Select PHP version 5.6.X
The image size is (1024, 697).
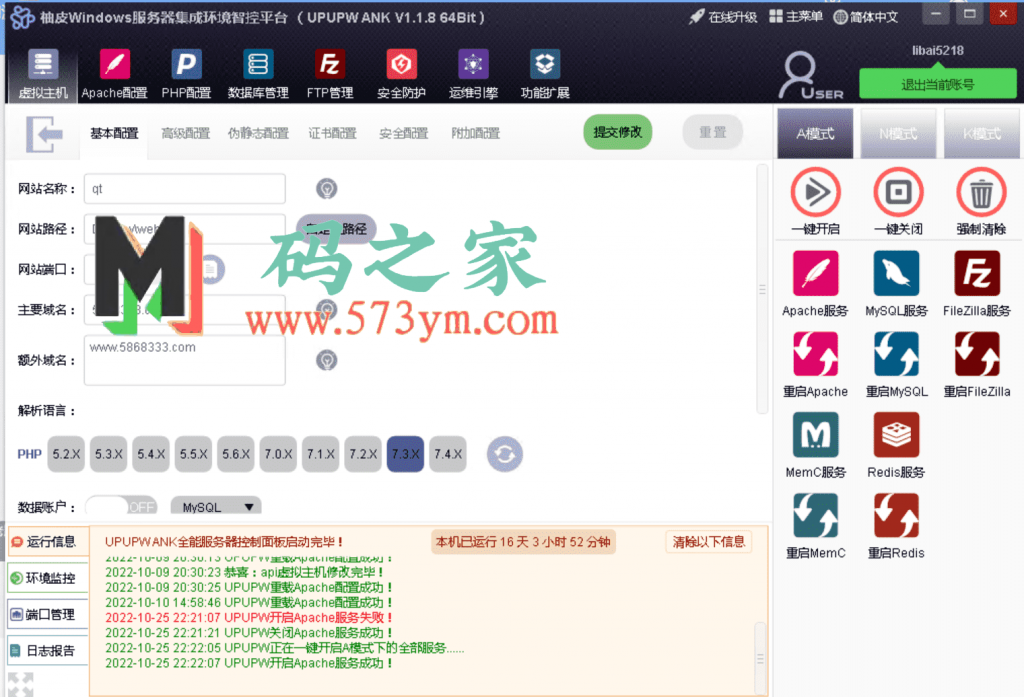[x=236, y=454]
